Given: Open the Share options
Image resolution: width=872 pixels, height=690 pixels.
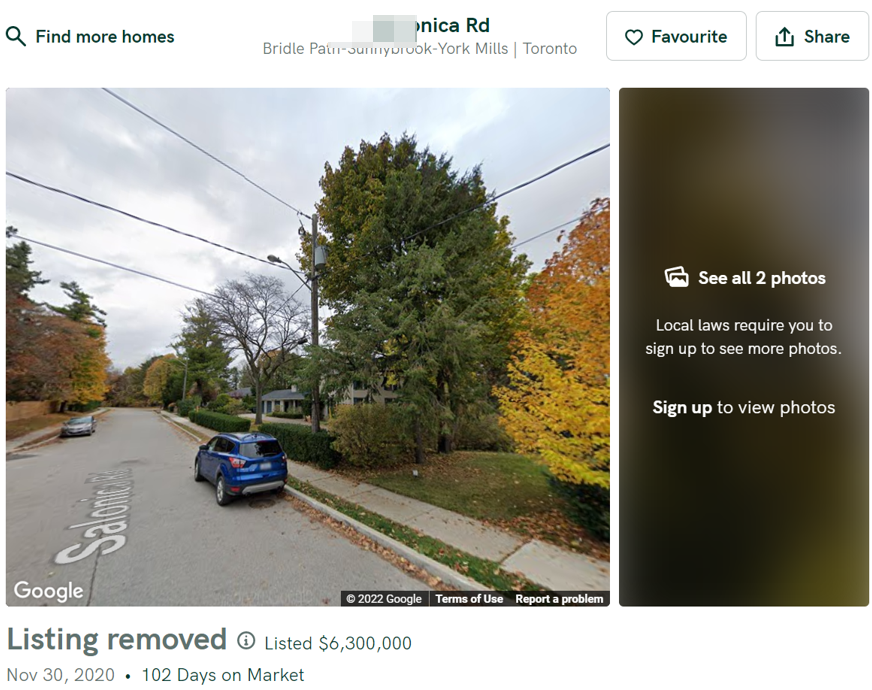Looking at the screenshot, I should (x=812, y=36).
